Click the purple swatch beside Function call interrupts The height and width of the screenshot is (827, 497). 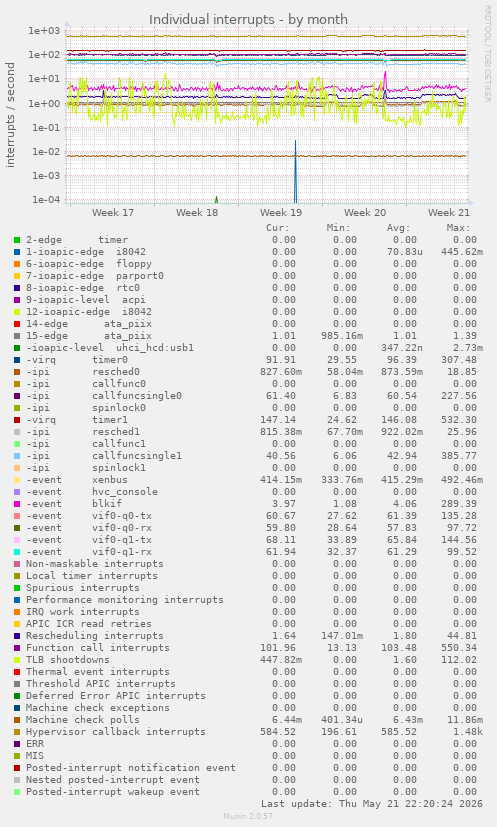17,648
